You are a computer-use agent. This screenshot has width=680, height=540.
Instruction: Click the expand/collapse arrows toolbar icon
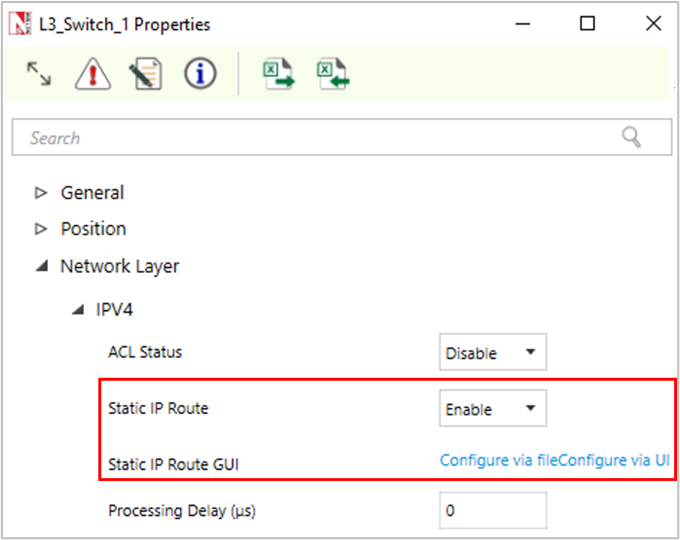click(39, 74)
